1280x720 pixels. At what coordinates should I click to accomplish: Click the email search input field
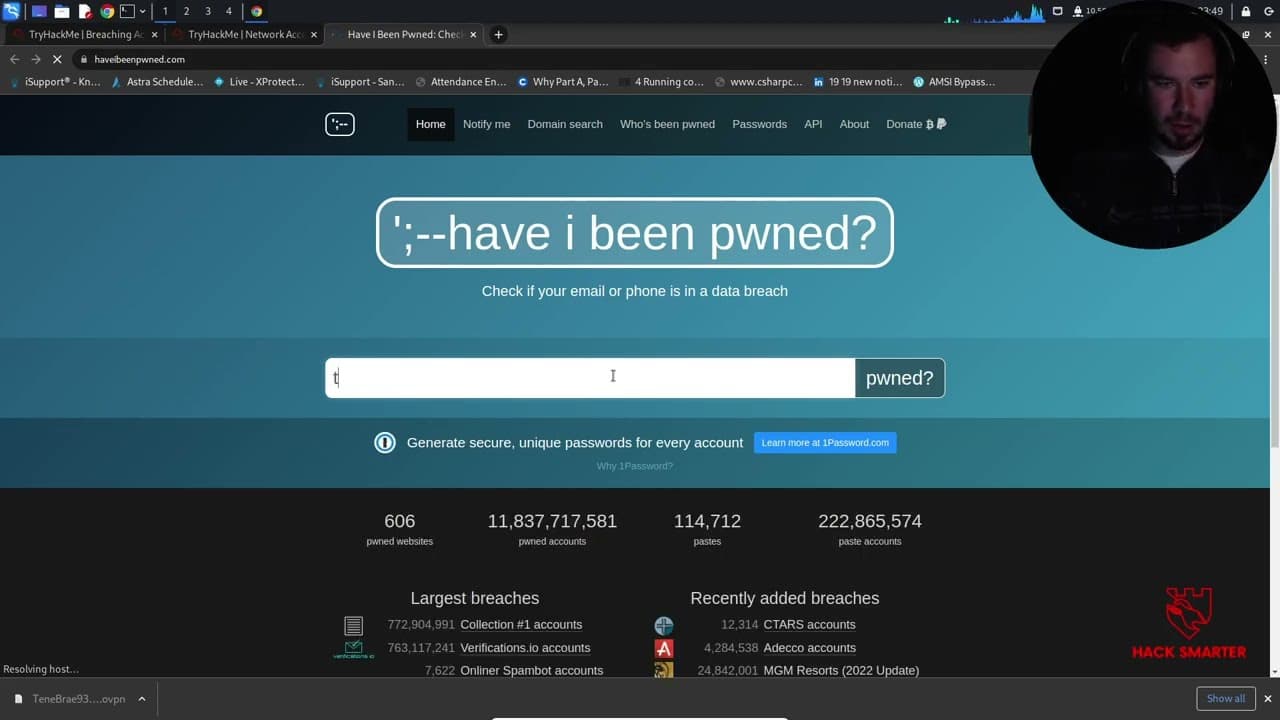[590, 378]
